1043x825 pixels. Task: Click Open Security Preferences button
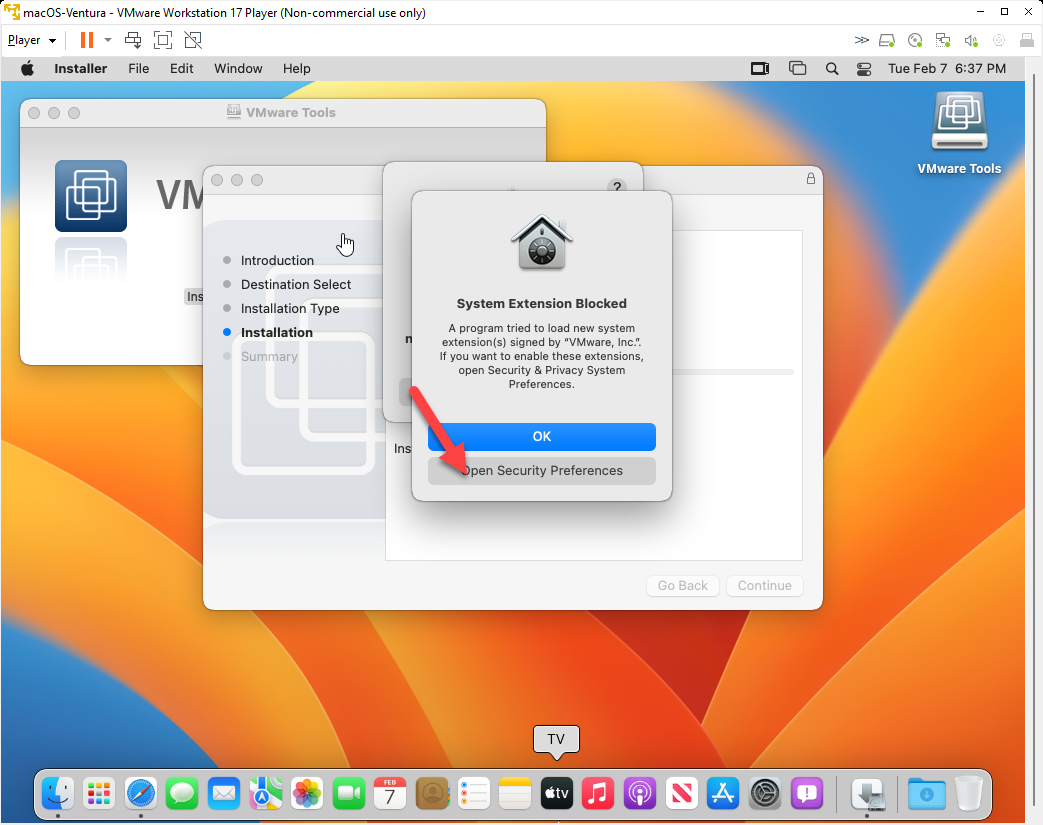click(x=541, y=471)
